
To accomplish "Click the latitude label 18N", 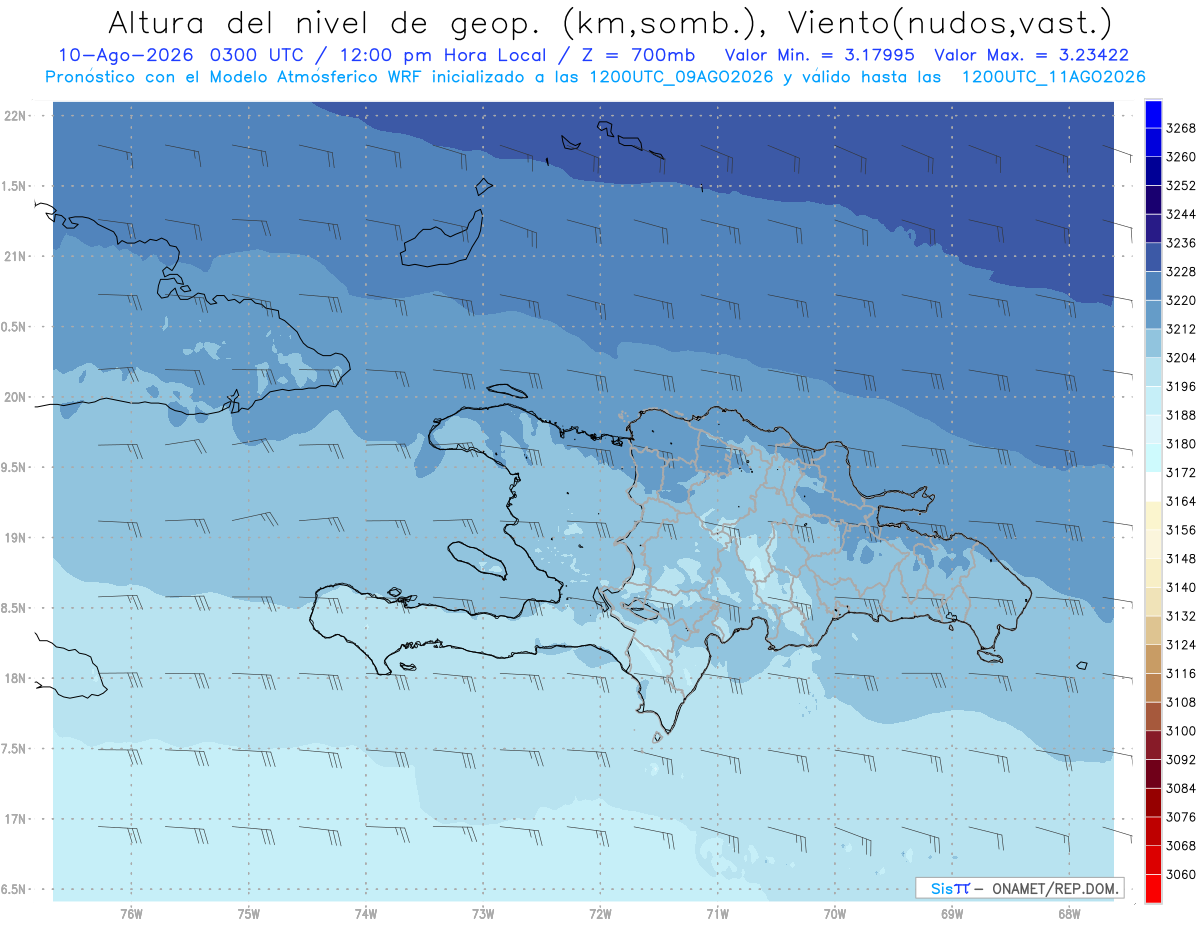I will [16, 678].
